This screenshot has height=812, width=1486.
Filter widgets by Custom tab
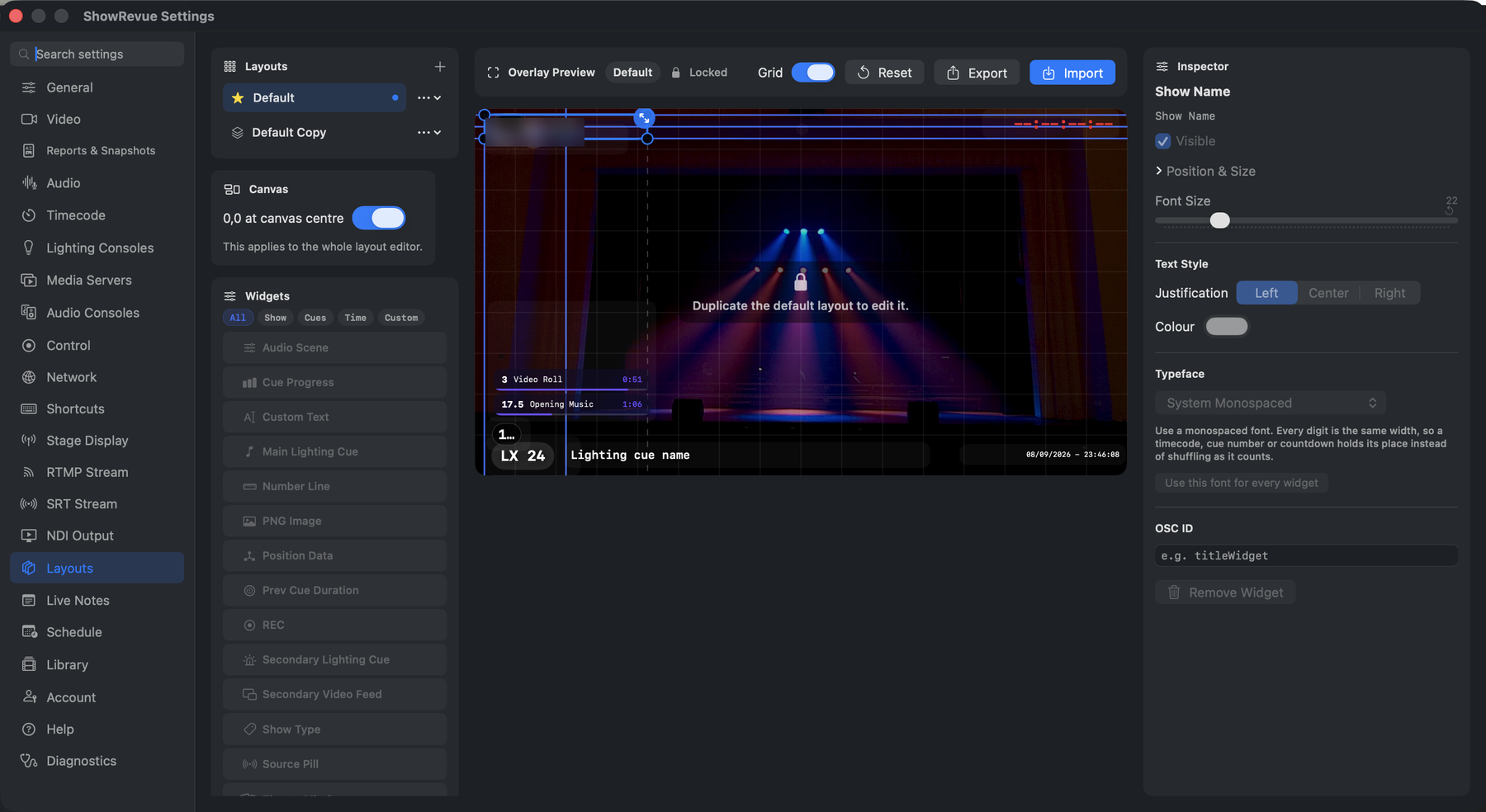(401, 318)
